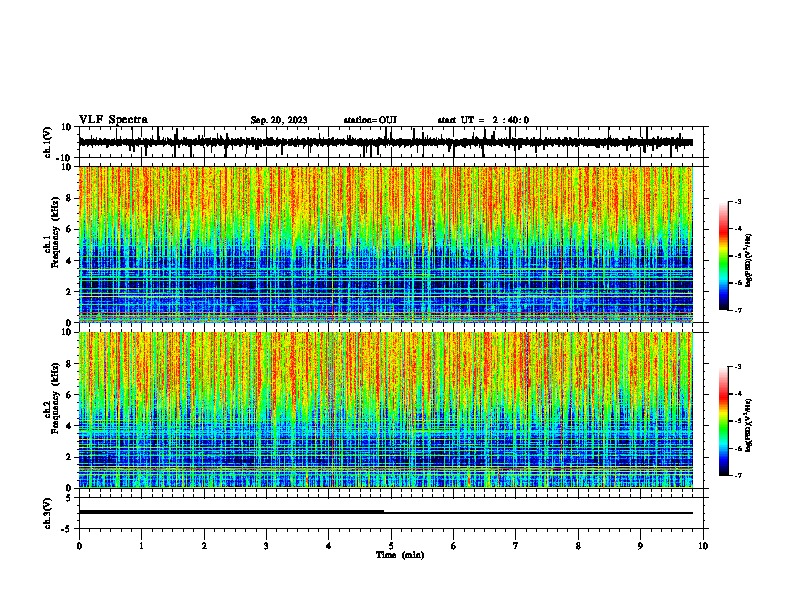Image resolution: width=792 pixels, height=612 pixels.
Task: Click ch.2 frequency axis tick "4"
Action: (x=69, y=426)
